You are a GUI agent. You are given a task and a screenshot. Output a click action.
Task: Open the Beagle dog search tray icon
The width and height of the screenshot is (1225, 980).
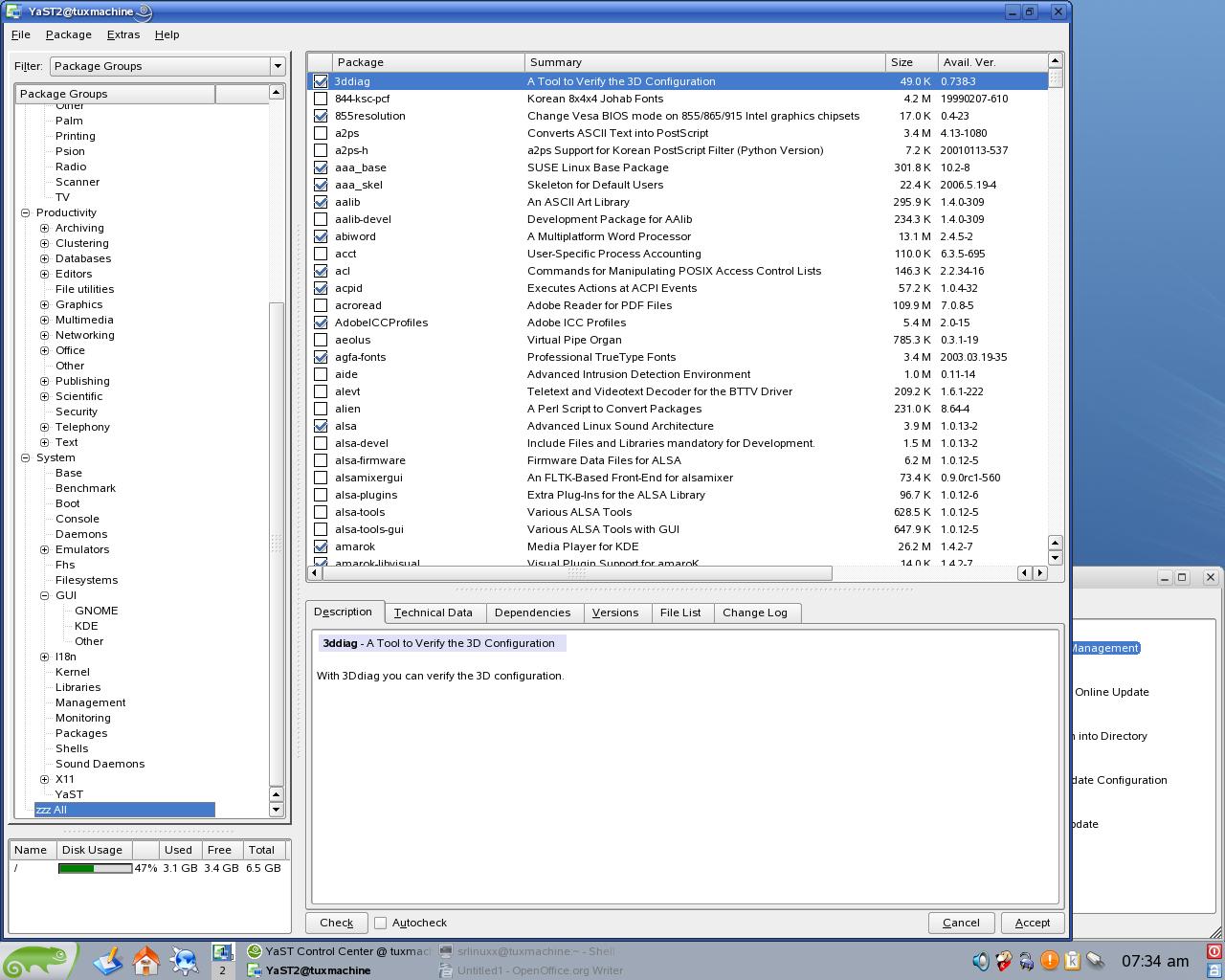coord(1004,960)
